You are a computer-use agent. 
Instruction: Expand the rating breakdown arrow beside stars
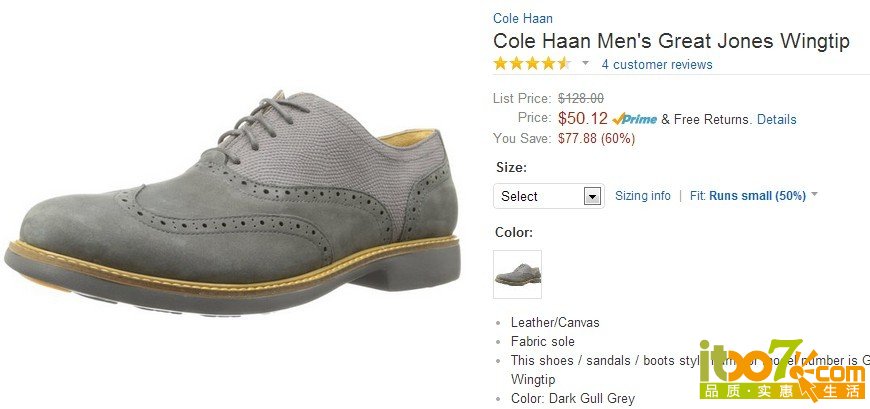point(585,63)
